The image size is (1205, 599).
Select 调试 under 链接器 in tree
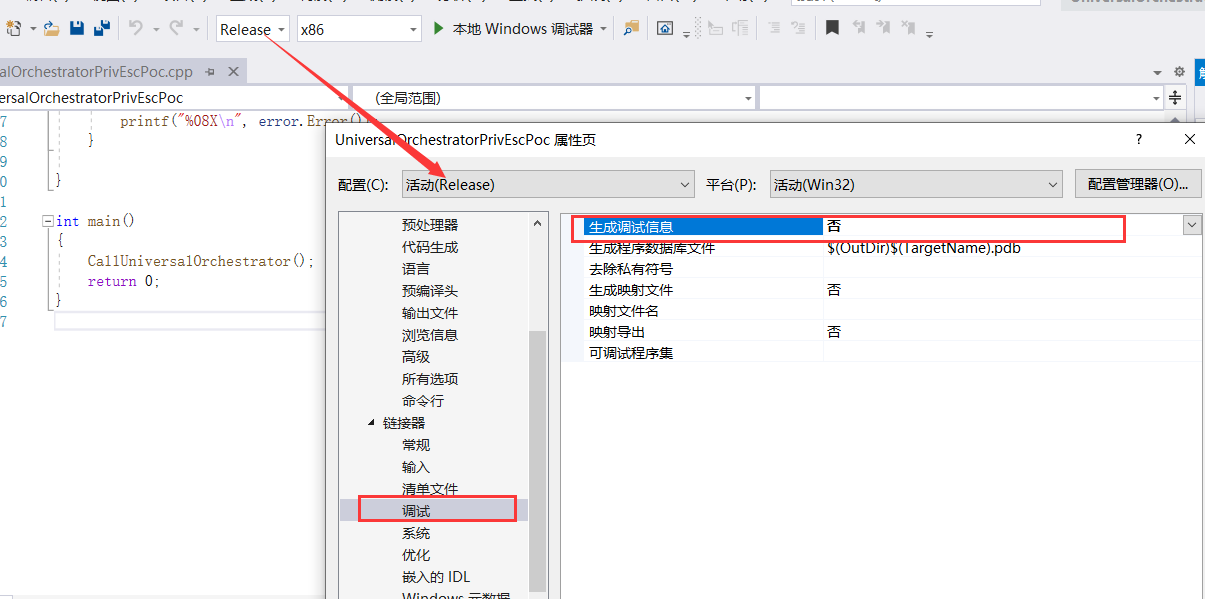pos(416,511)
